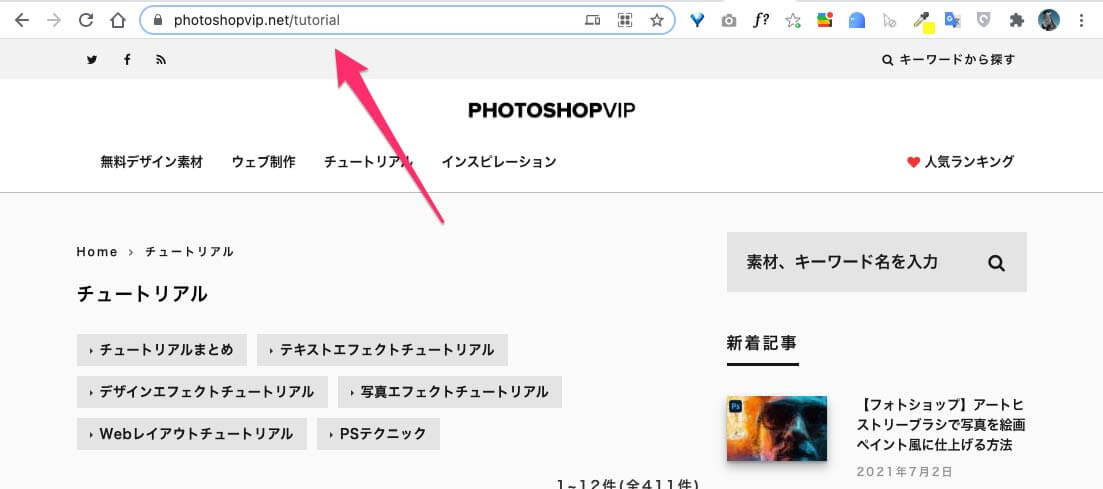Click the 2021年7月2日 article date
This screenshot has width=1103, height=489.
pyautogui.click(x=905, y=471)
